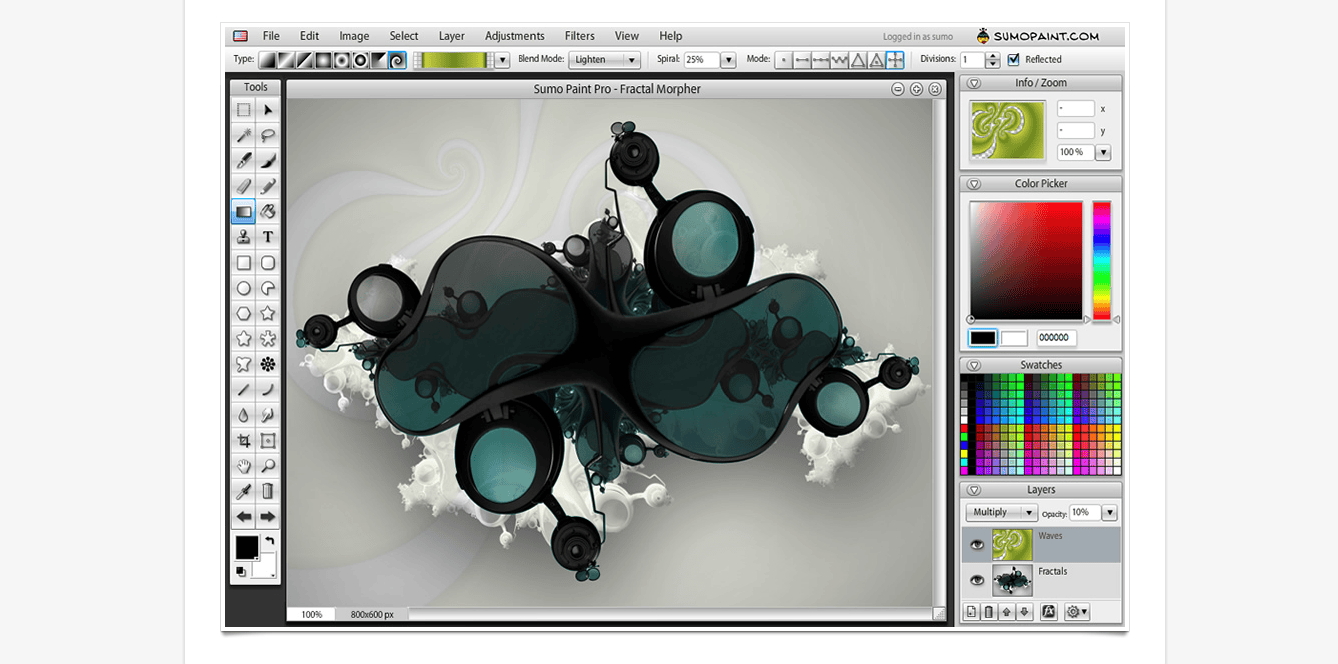Click the left arrow undo icon
The width and height of the screenshot is (1338, 664).
244,517
